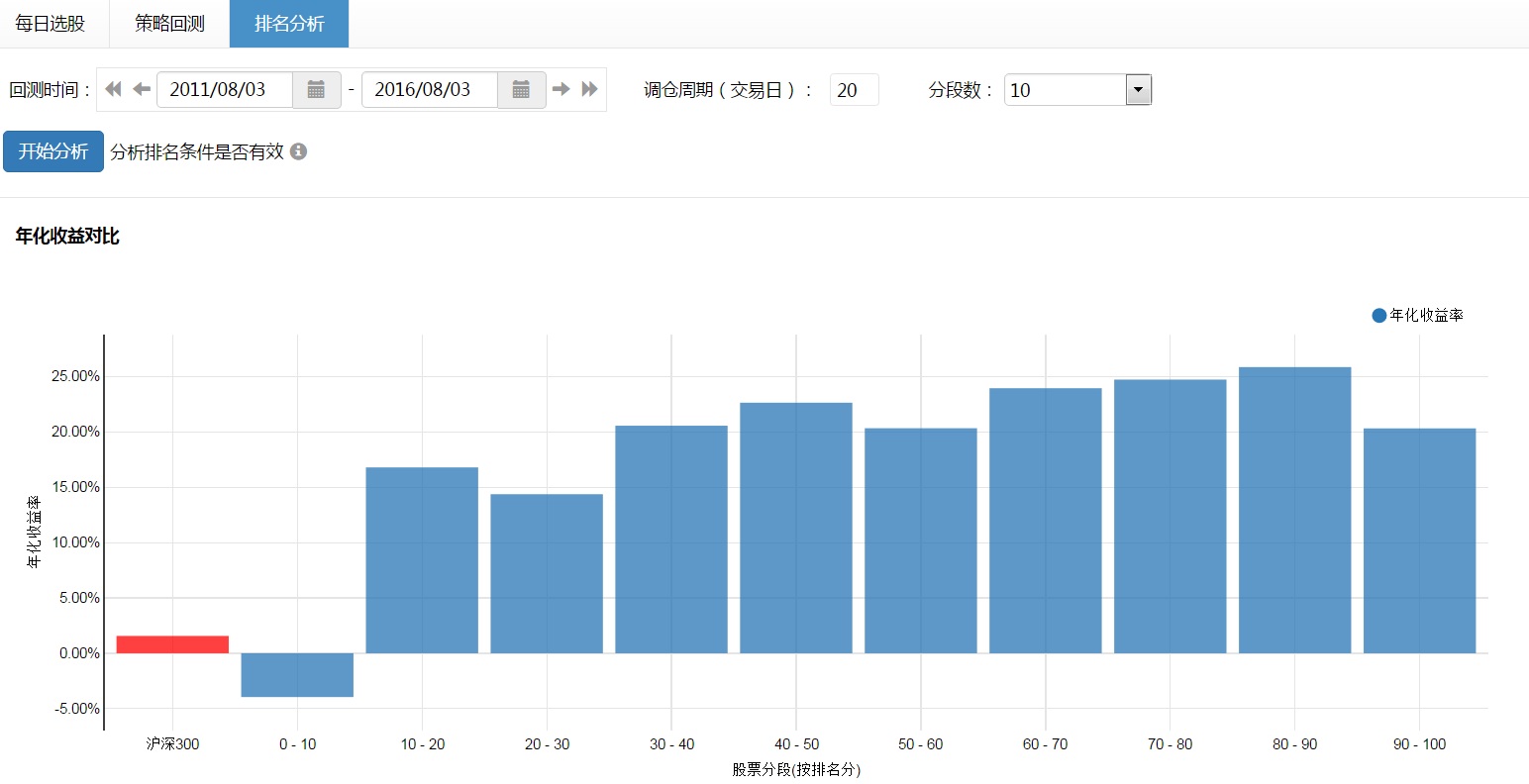Click the rewind double-left arrow icon

click(113, 89)
